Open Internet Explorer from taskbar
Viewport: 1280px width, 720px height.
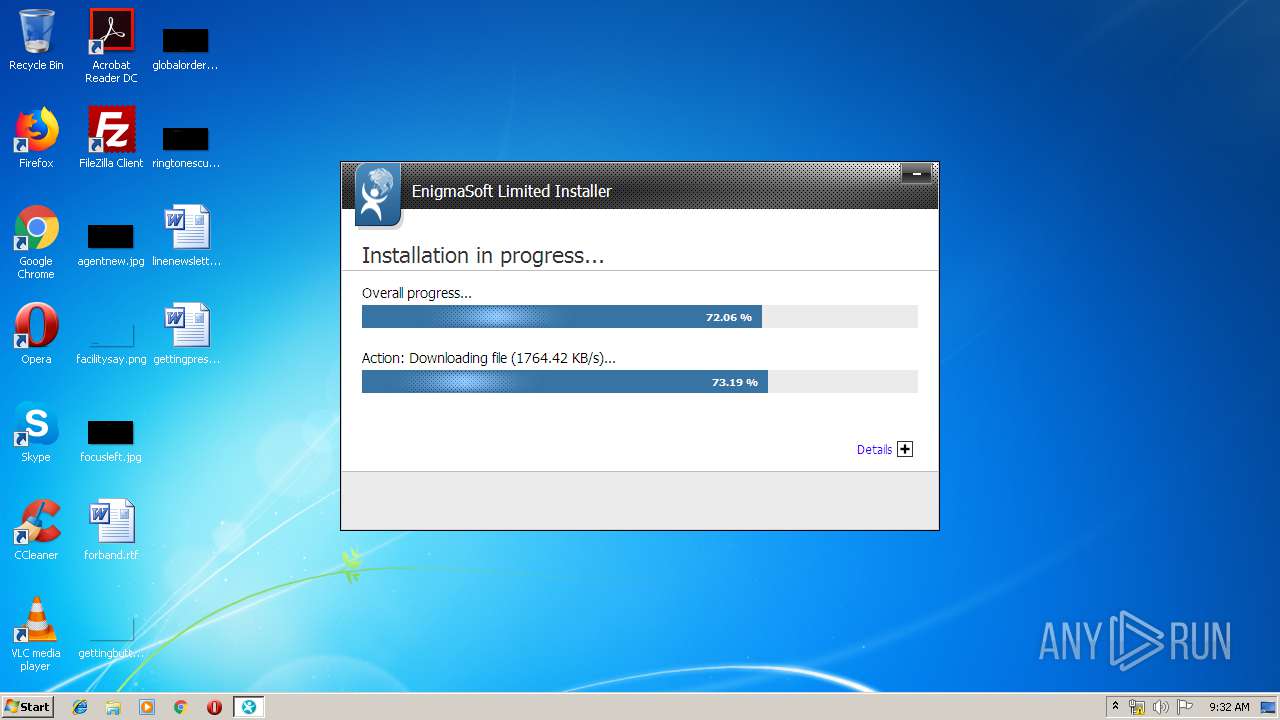[80, 707]
